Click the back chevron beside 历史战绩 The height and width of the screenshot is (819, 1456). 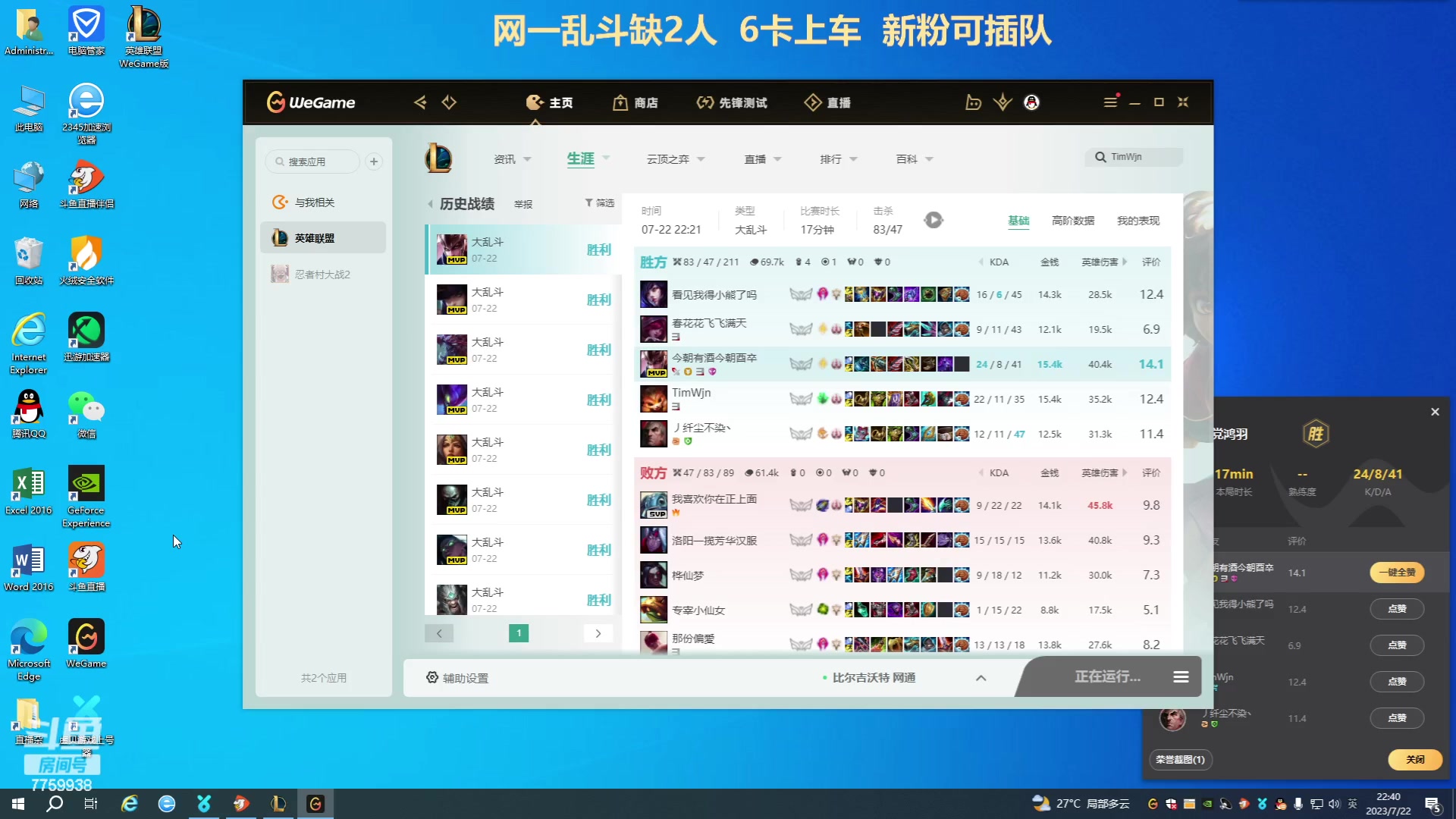(430, 204)
